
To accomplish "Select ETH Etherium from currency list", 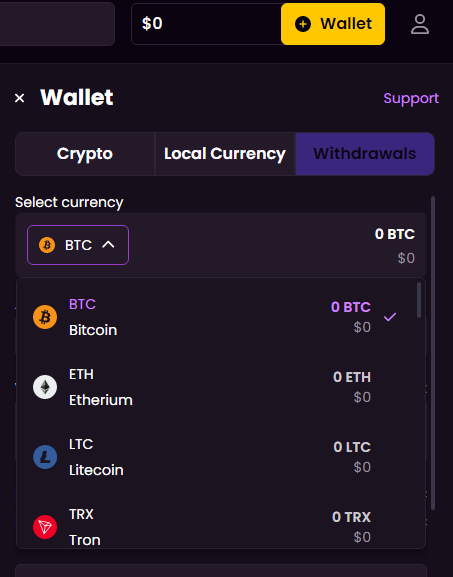I will pos(221,387).
